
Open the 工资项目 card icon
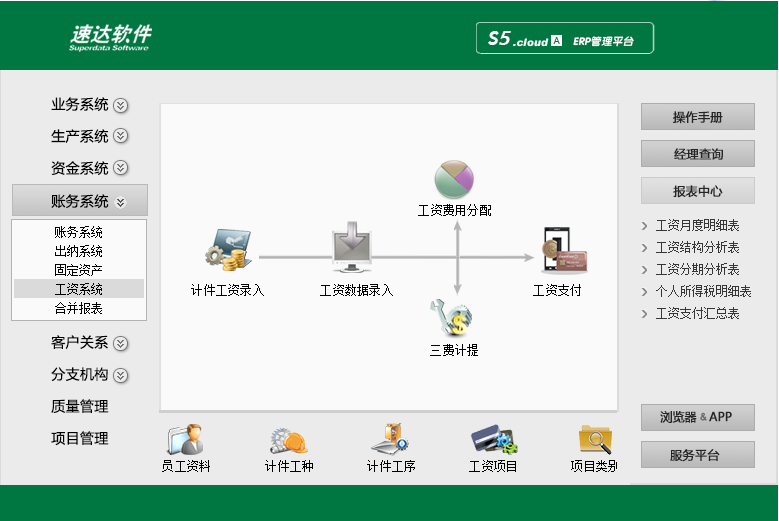tap(494, 440)
